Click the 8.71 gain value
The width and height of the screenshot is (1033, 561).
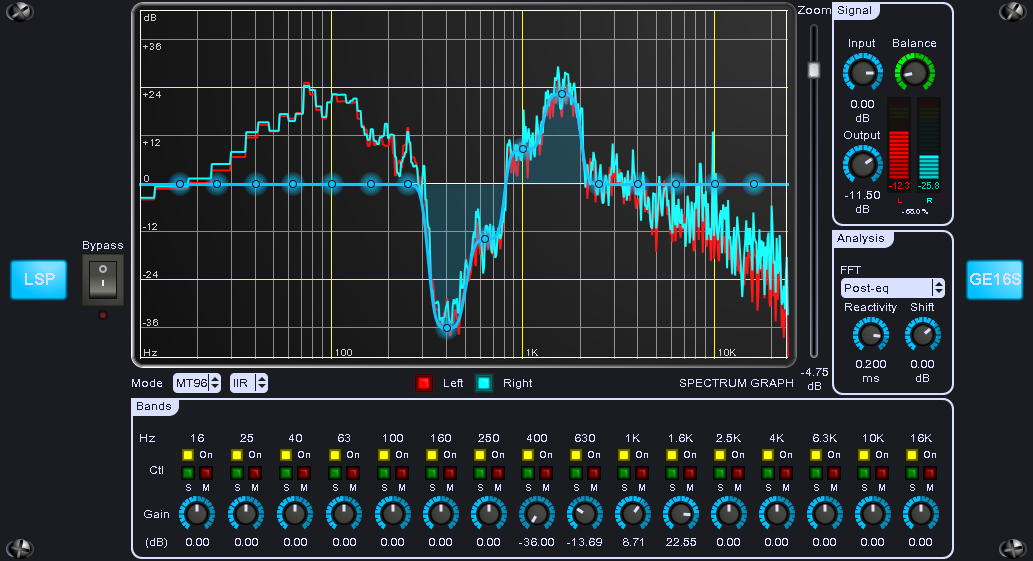click(633, 543)
